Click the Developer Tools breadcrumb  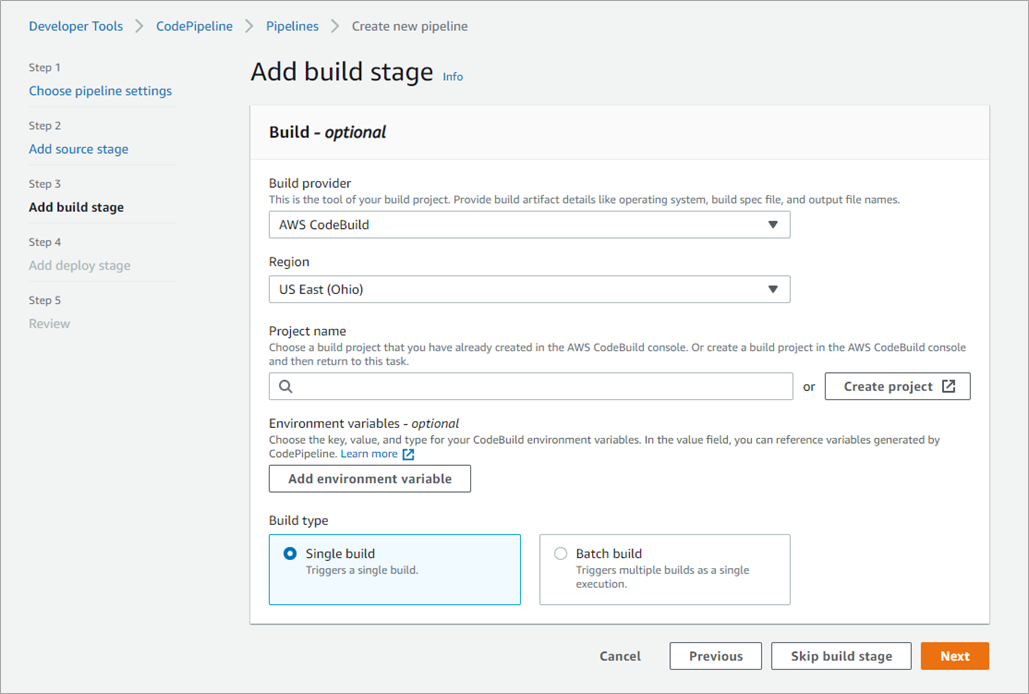pyautogui.click(x=76, y=26)
